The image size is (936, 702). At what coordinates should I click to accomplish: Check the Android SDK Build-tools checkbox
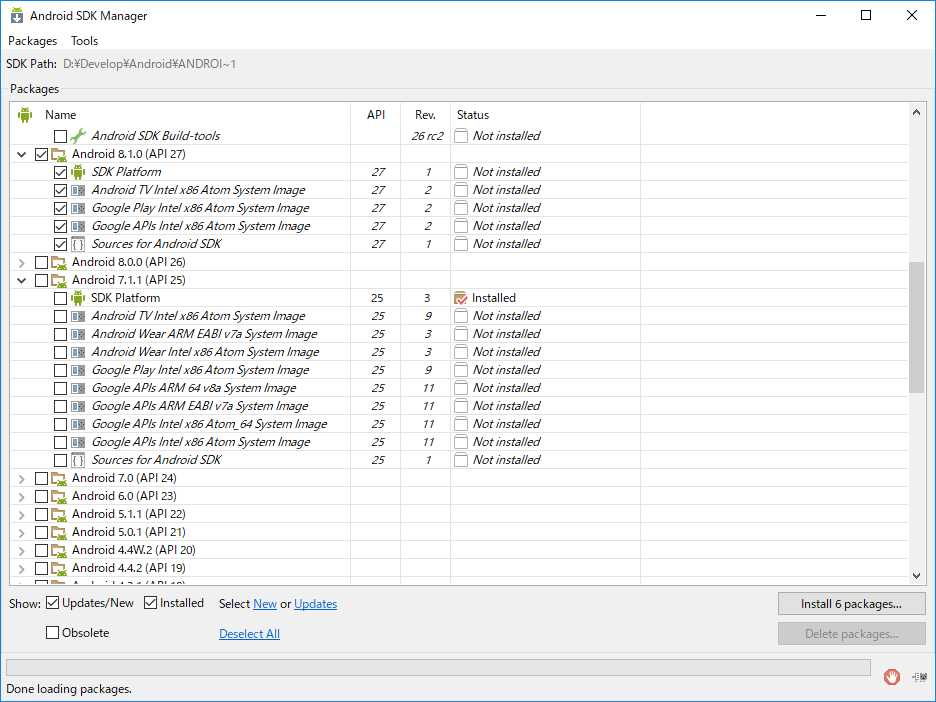point(60,137)
